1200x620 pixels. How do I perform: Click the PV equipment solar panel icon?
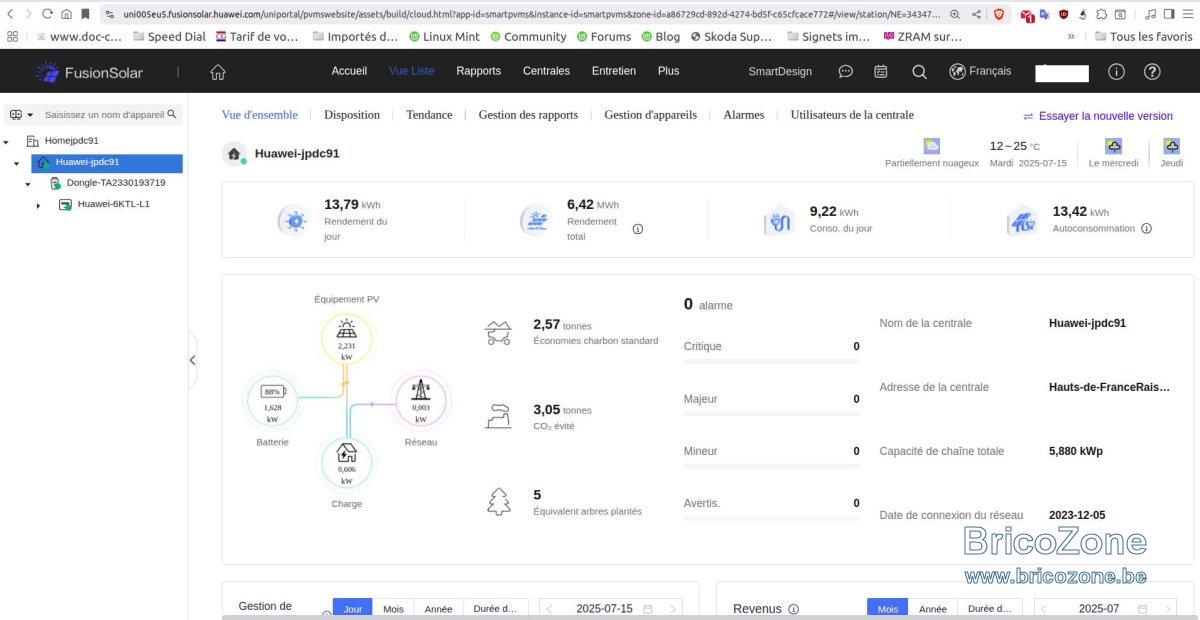click(x=346, y=339)
